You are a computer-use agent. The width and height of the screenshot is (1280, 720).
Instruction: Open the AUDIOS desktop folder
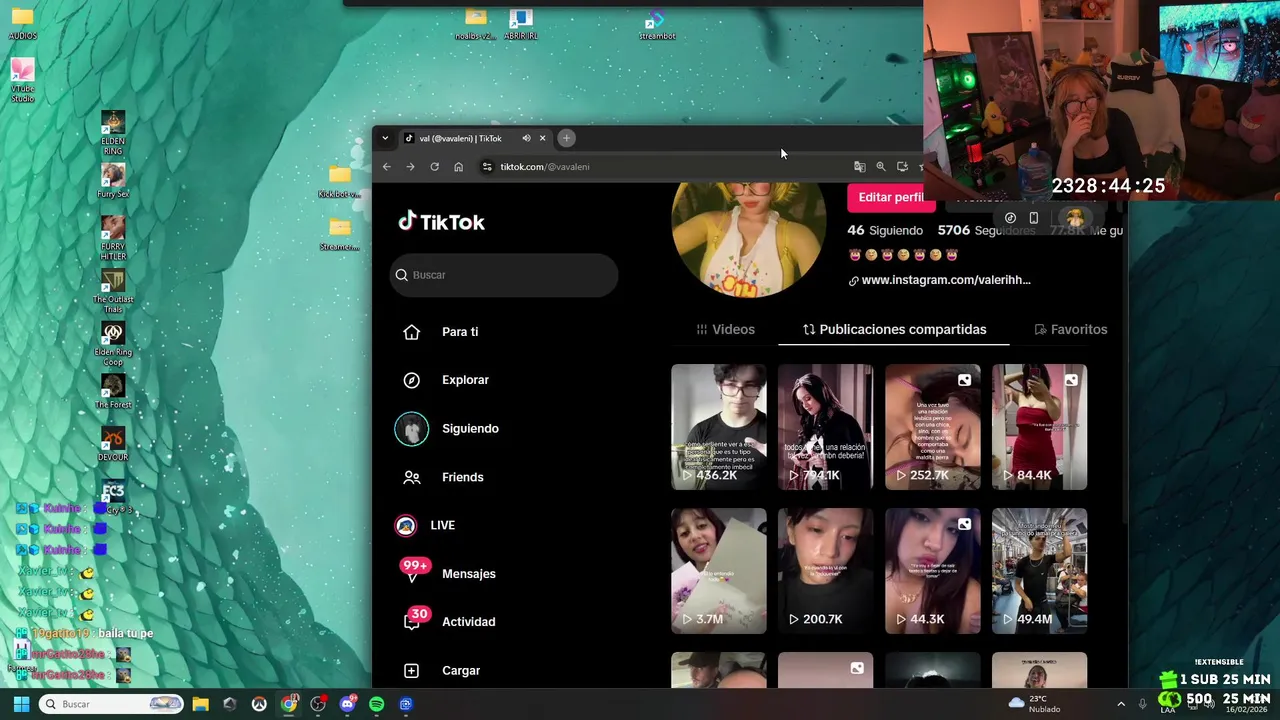pos(22,23)
